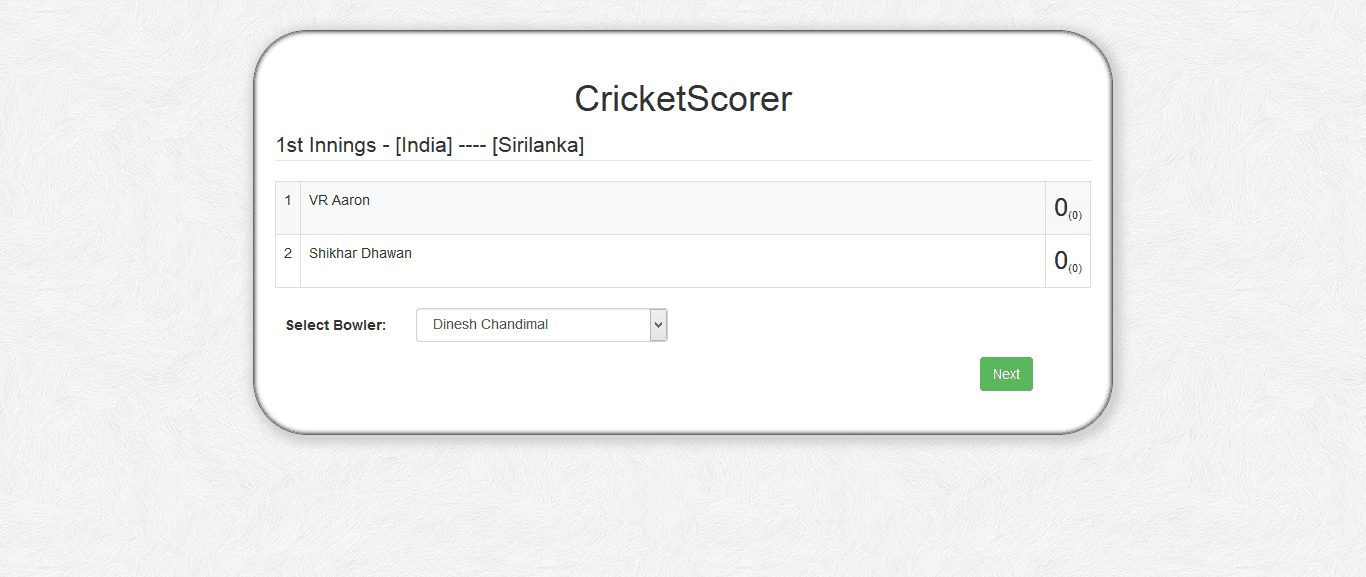Screen dimensions: 1366x577
Task: Select the Shikhar Dhawan batsman name
Action: coord(360,253)
